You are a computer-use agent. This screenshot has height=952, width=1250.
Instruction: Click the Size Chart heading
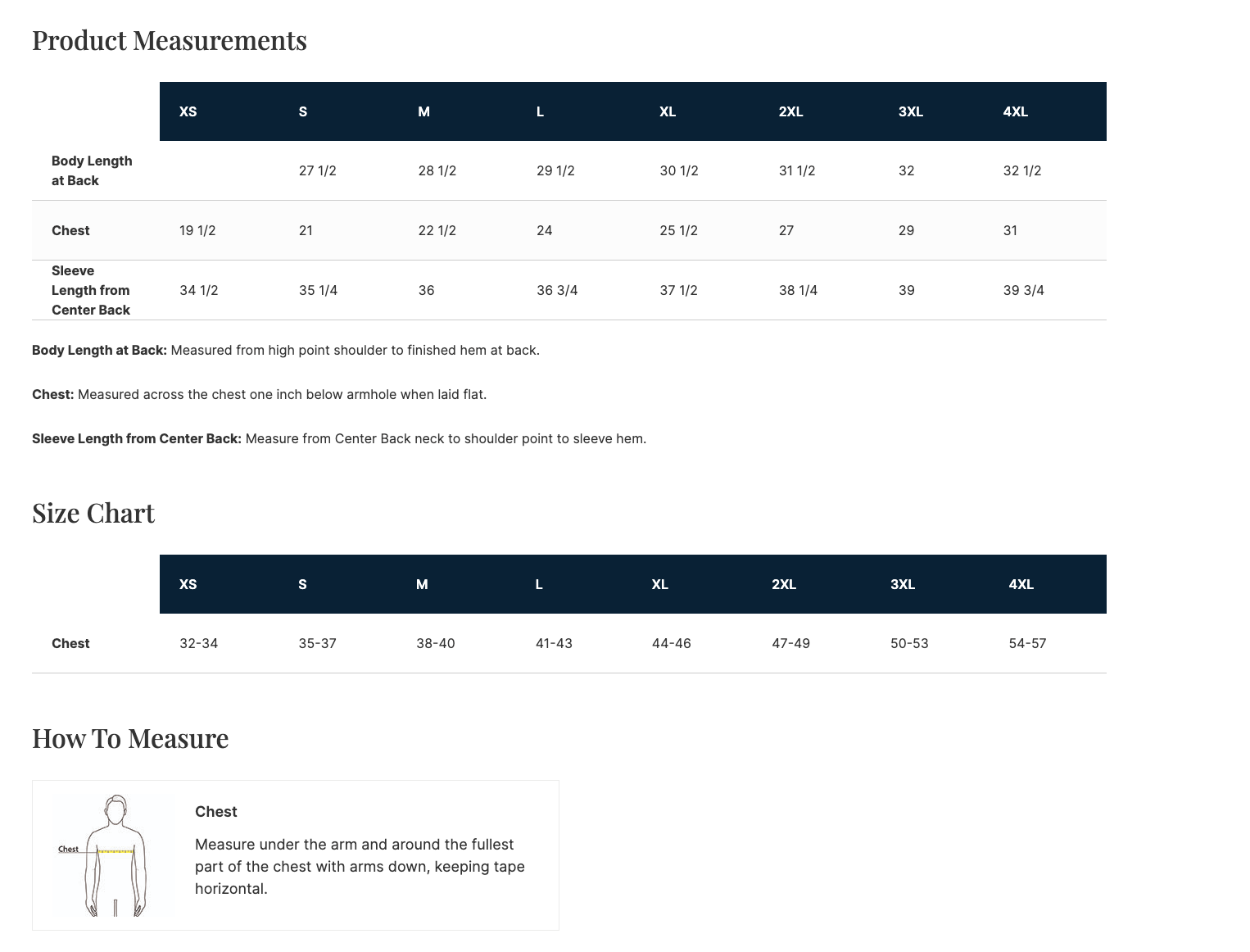[x=93, y=513]
